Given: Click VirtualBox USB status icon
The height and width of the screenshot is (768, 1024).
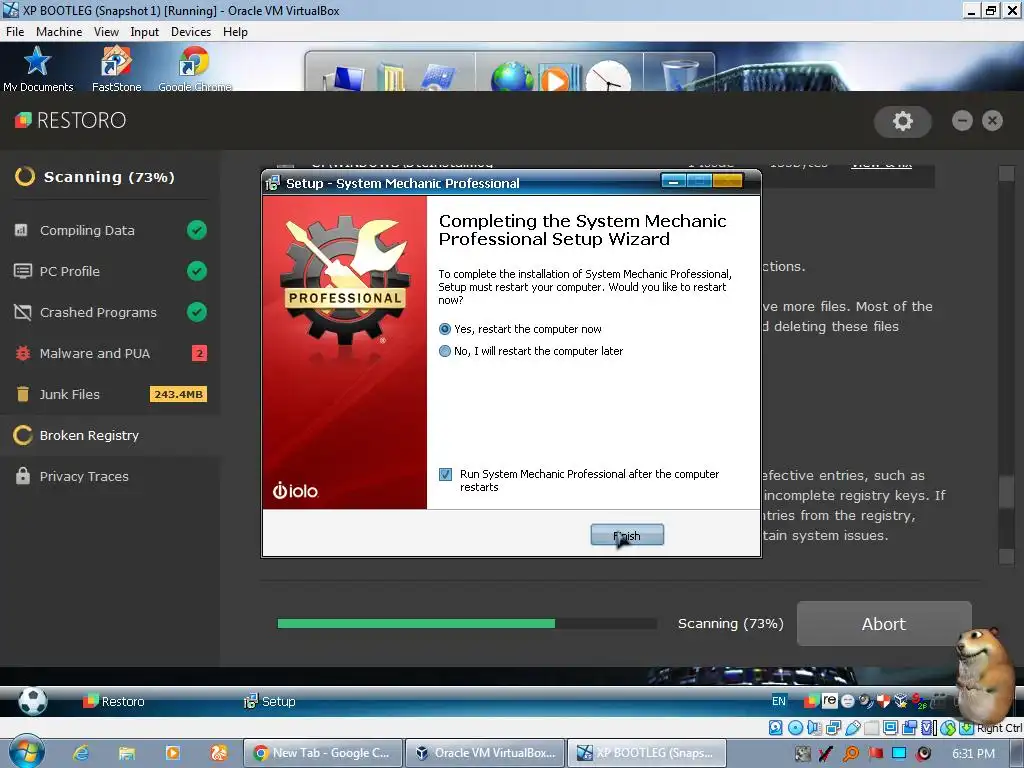Looking at the screenshot, I should click(x=853, y=728).
